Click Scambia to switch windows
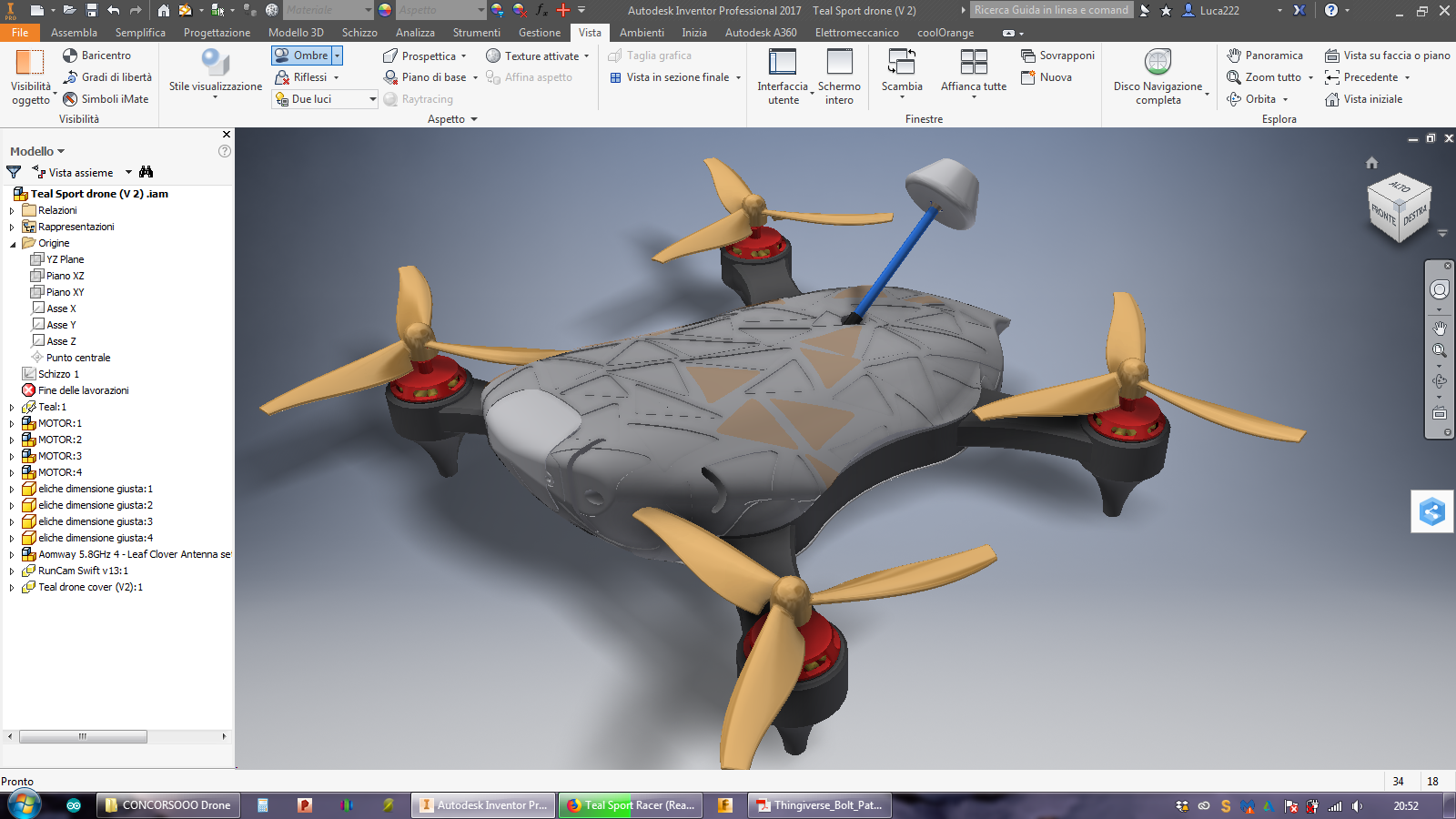Image resolution: width=1456 pixels, height=819 pixels. tap(902, 72)
